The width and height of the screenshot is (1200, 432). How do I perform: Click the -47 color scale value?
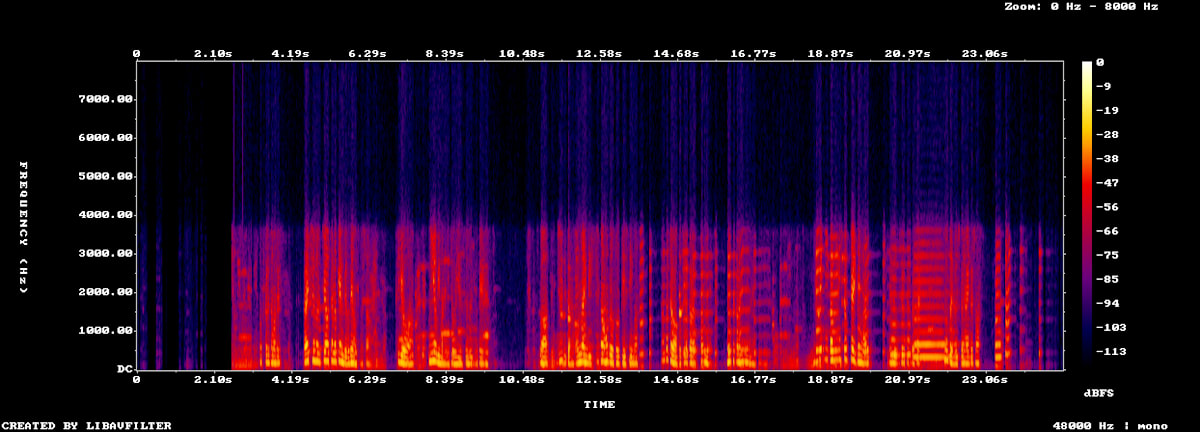point(1107,183)
